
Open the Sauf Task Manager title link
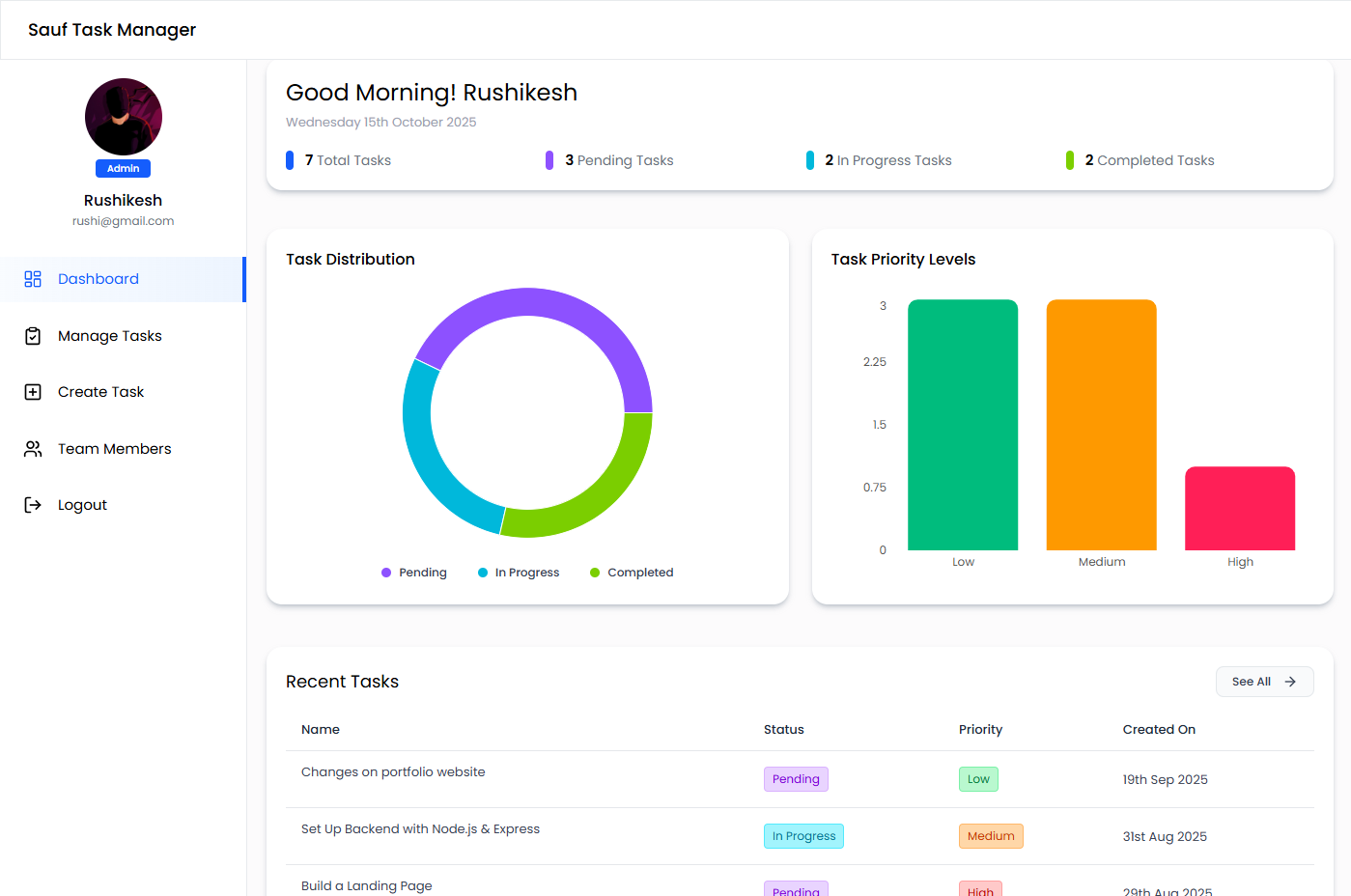pos(112,30)
